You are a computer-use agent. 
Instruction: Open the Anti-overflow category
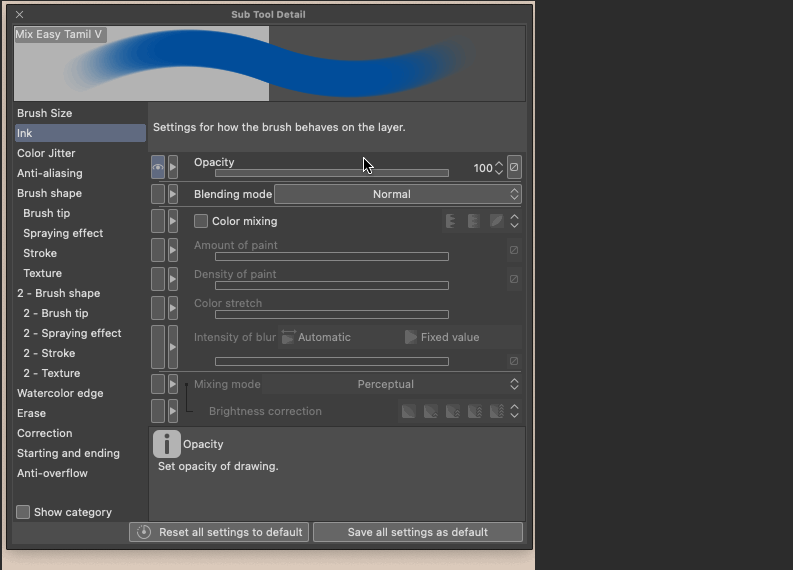click(x=80, y=473)
